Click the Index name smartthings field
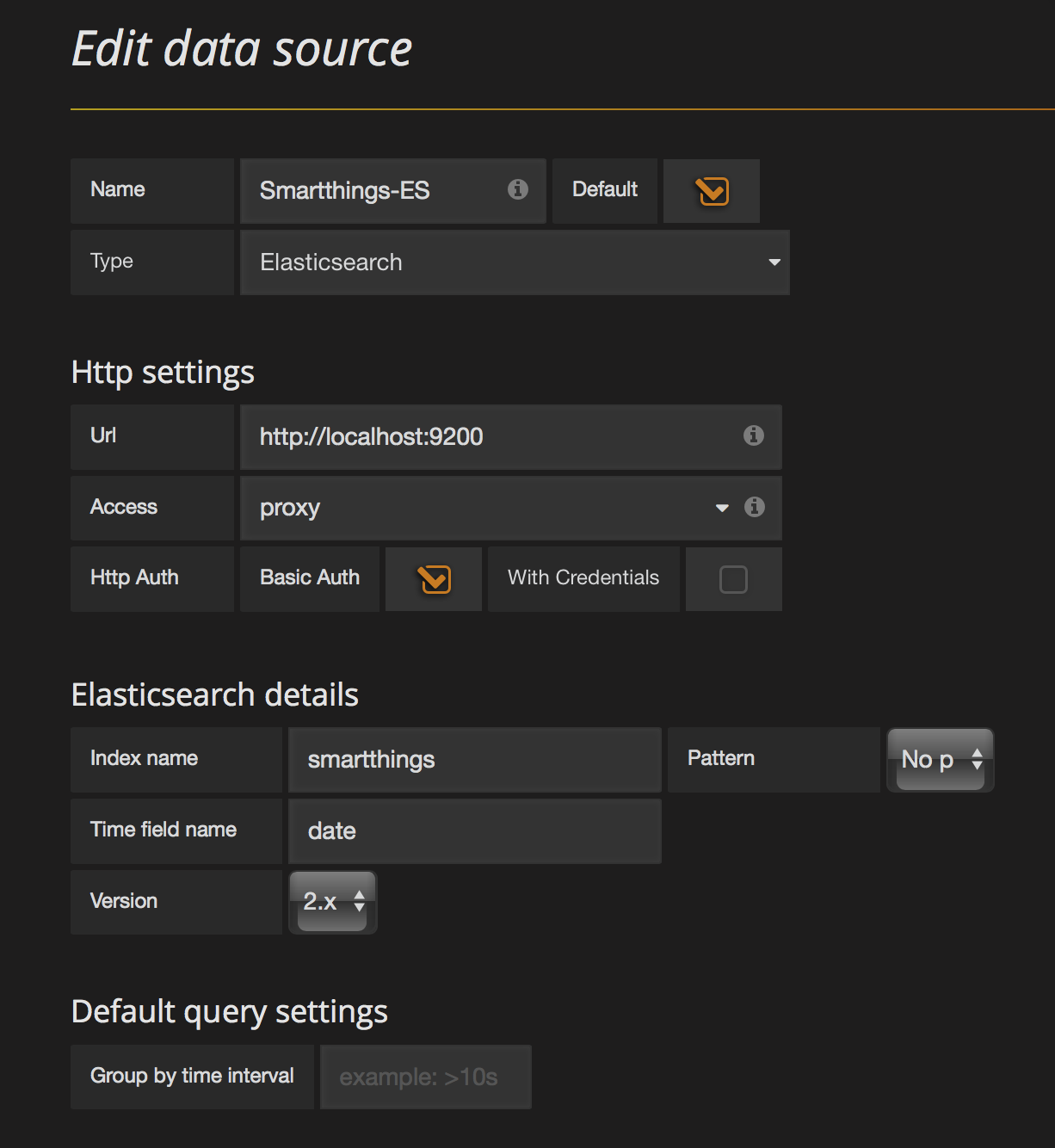The width and height of the screenshot is (1055, 1148). click(x=475, y=760)
